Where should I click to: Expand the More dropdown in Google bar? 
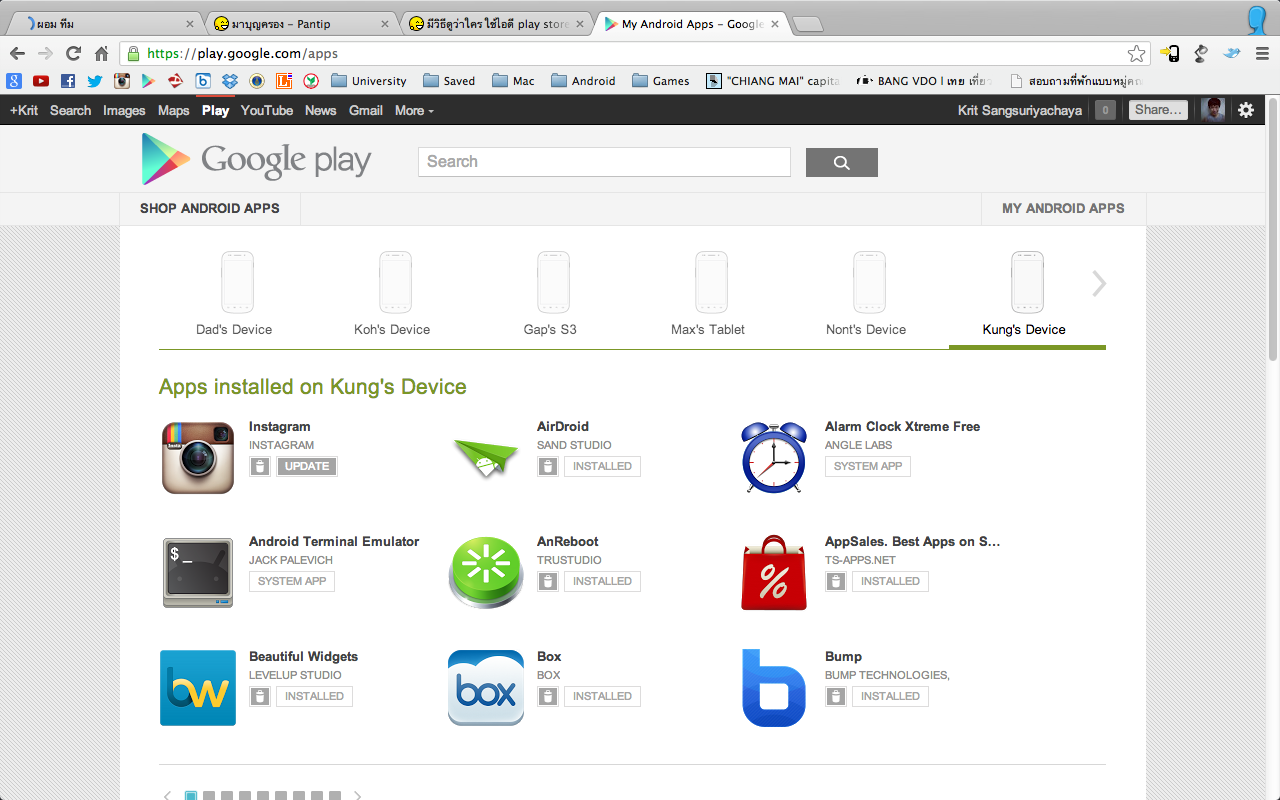[x=414, y=110]
